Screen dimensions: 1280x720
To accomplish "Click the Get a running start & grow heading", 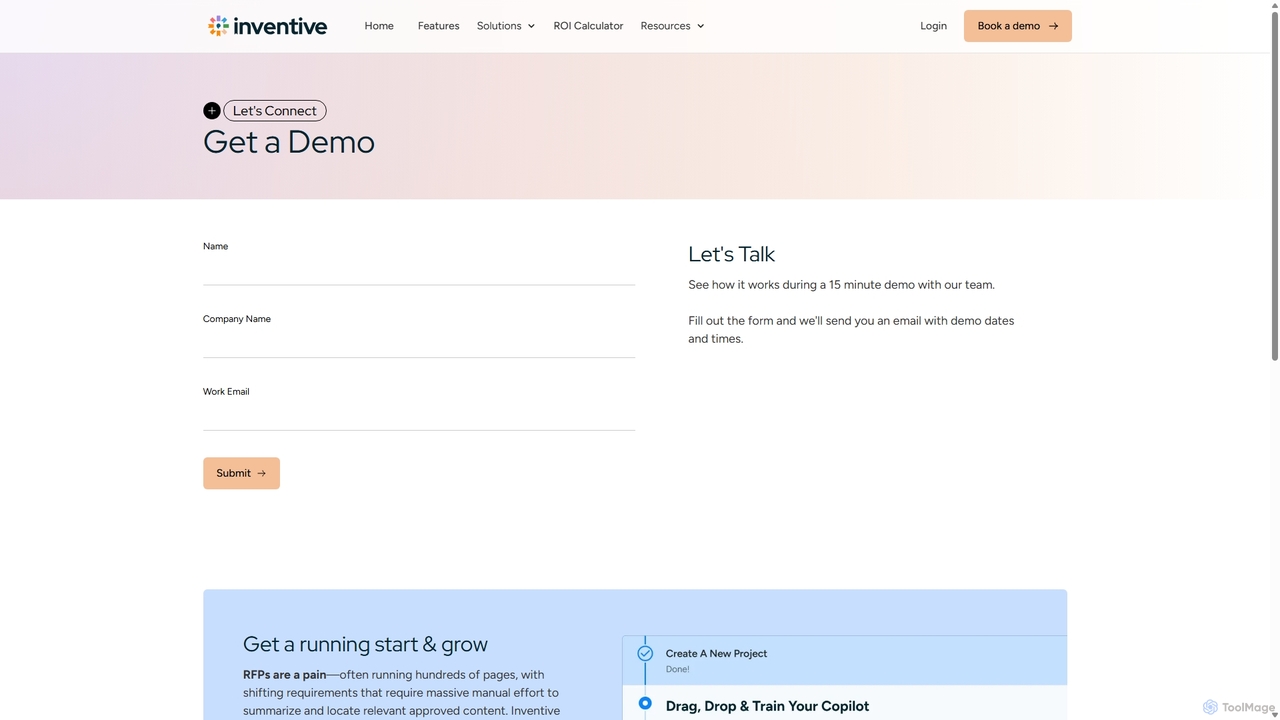I will pyautogui.click(x=365, y=644).
